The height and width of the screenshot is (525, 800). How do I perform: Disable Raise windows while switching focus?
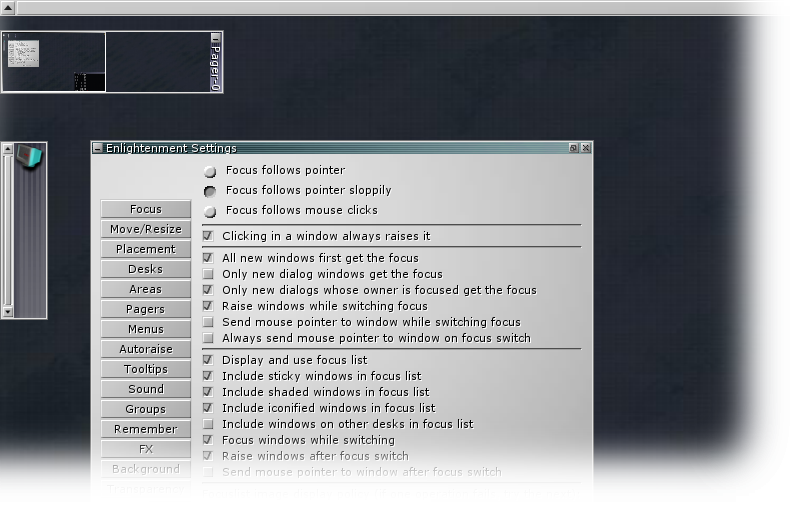pyautogui.click(x=208, y=306)
